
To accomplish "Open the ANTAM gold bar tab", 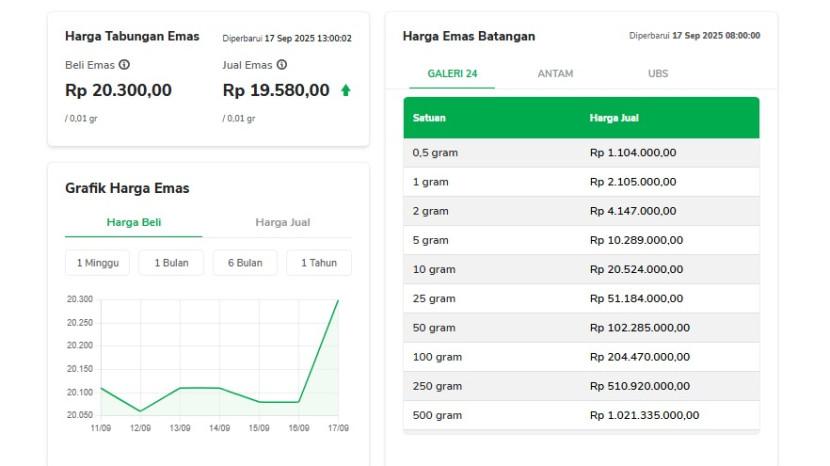I will click(x=555, y=74).
